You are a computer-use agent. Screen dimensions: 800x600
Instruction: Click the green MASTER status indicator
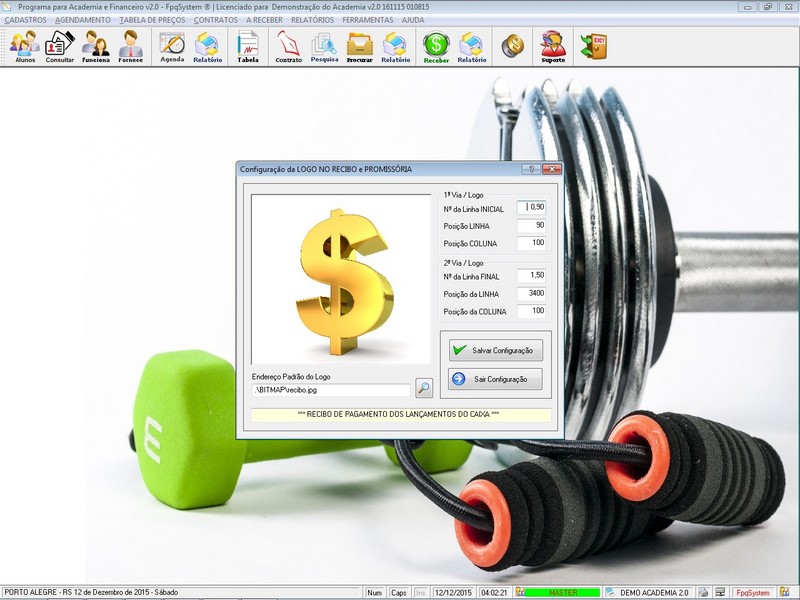562,592
